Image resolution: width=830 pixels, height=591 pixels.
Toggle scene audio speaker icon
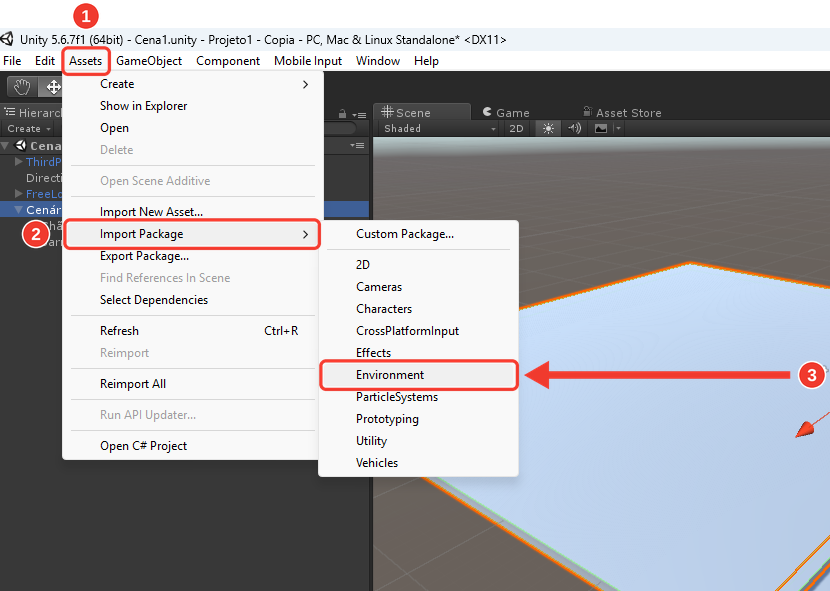point(574,128)
